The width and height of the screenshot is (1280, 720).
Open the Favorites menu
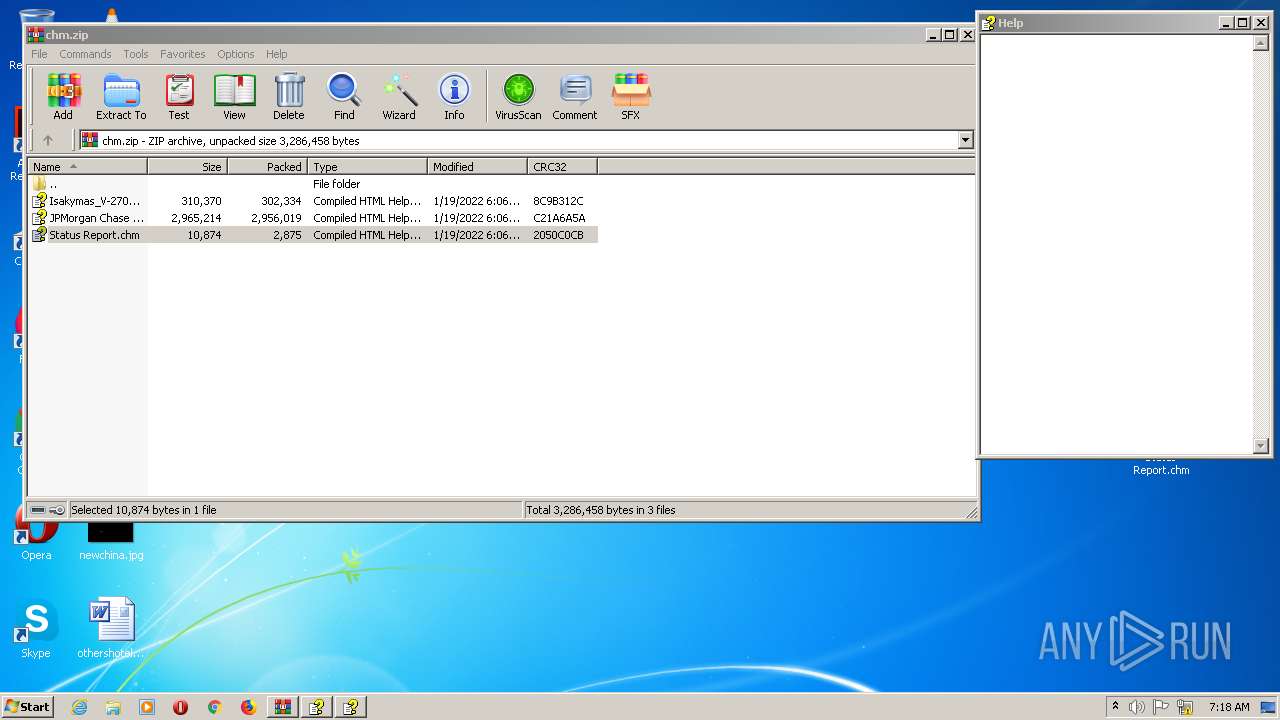183,54
